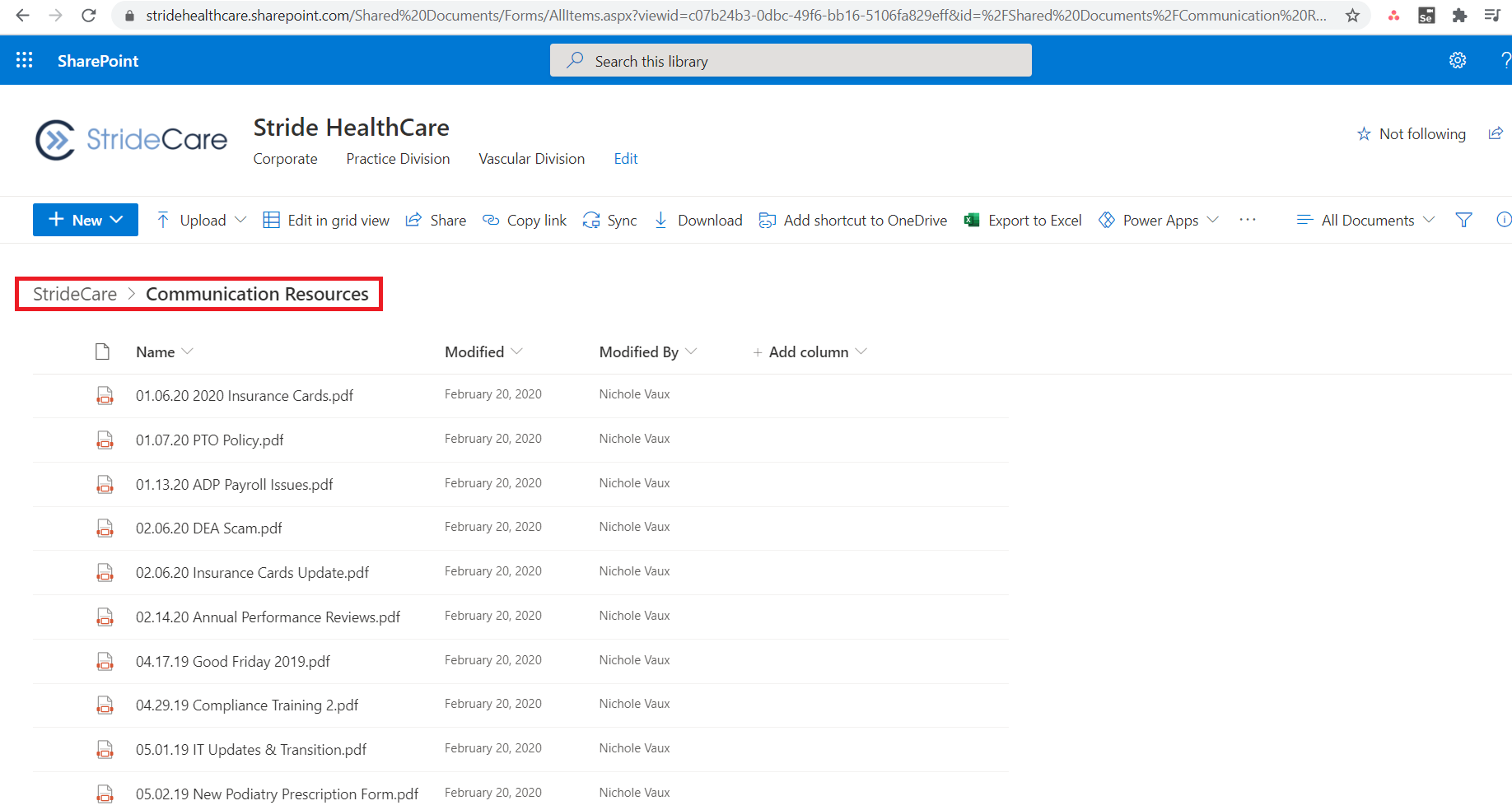Viewport: 1512px width, 810px height.
Task: Click the file type column header icon
Action: coord(102,351)
